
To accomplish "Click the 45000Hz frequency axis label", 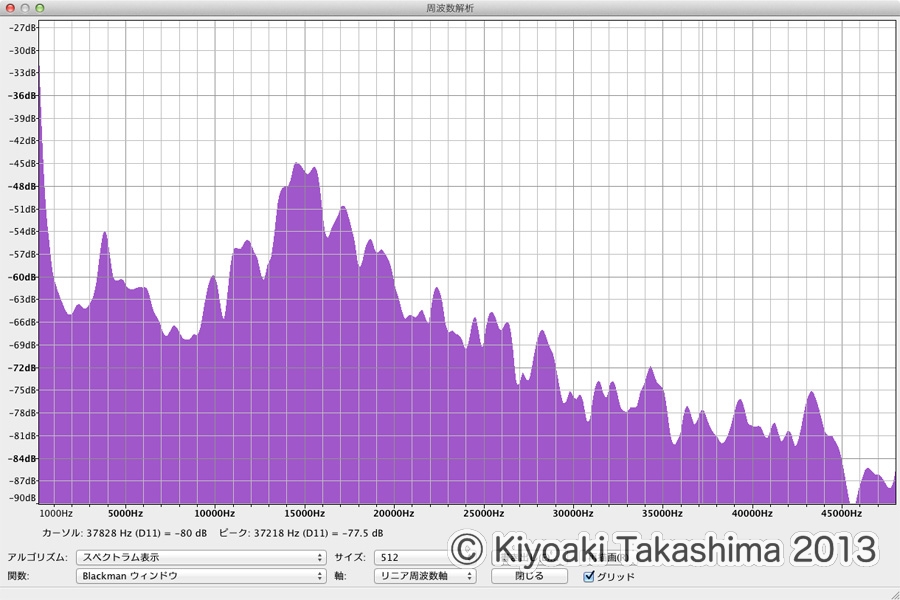I will click(841, 513).
